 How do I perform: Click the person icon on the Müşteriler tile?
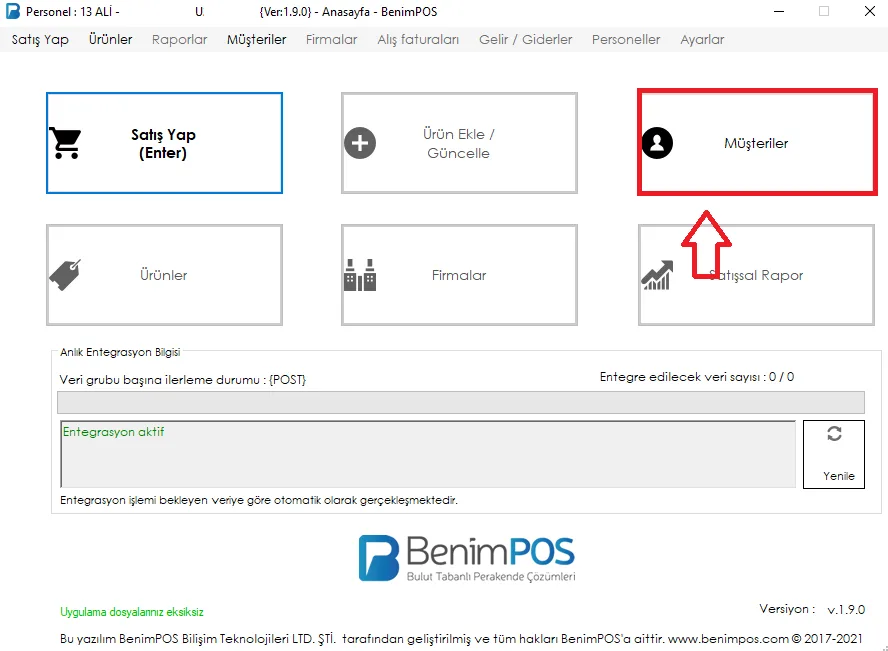[657, 143]
